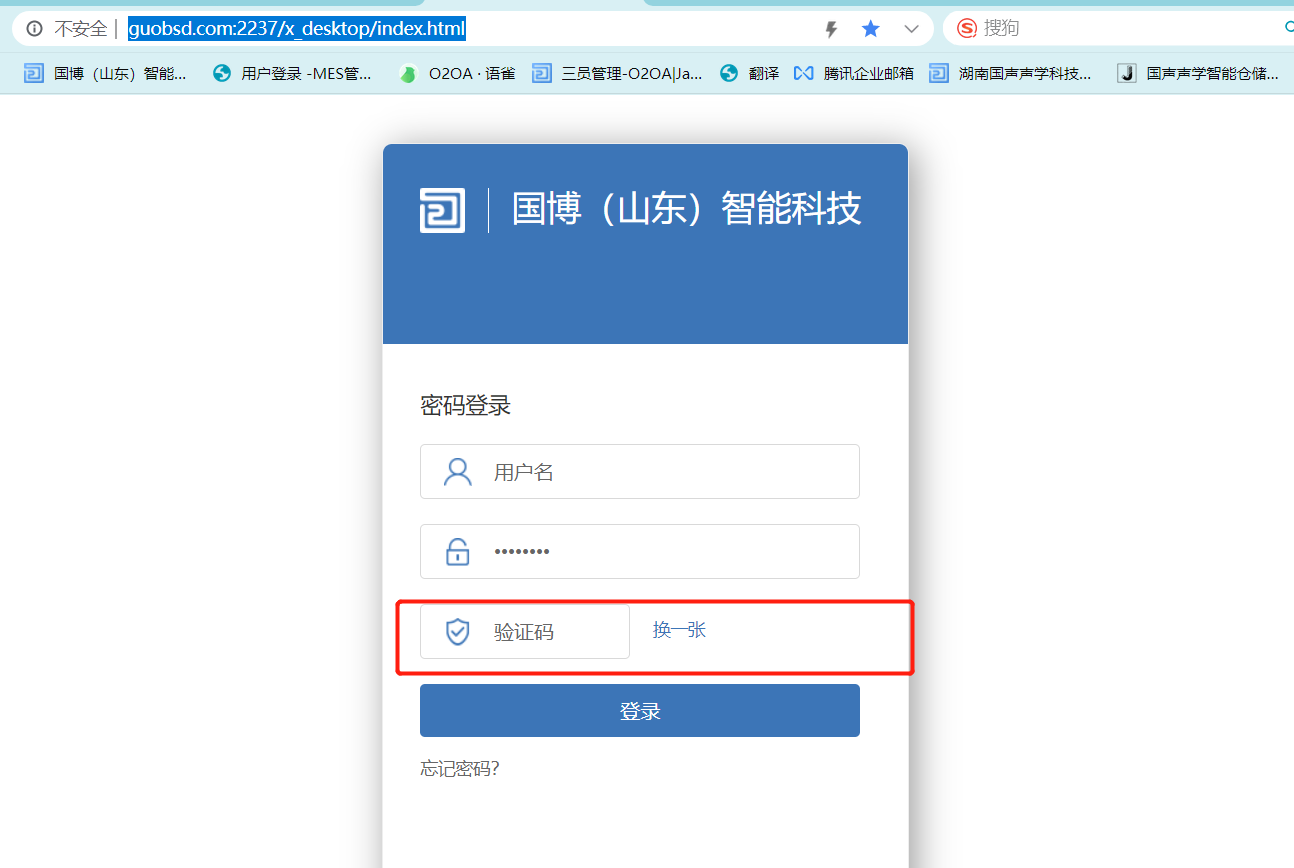Click the 密码登录 heading

[x=466, y=405]
